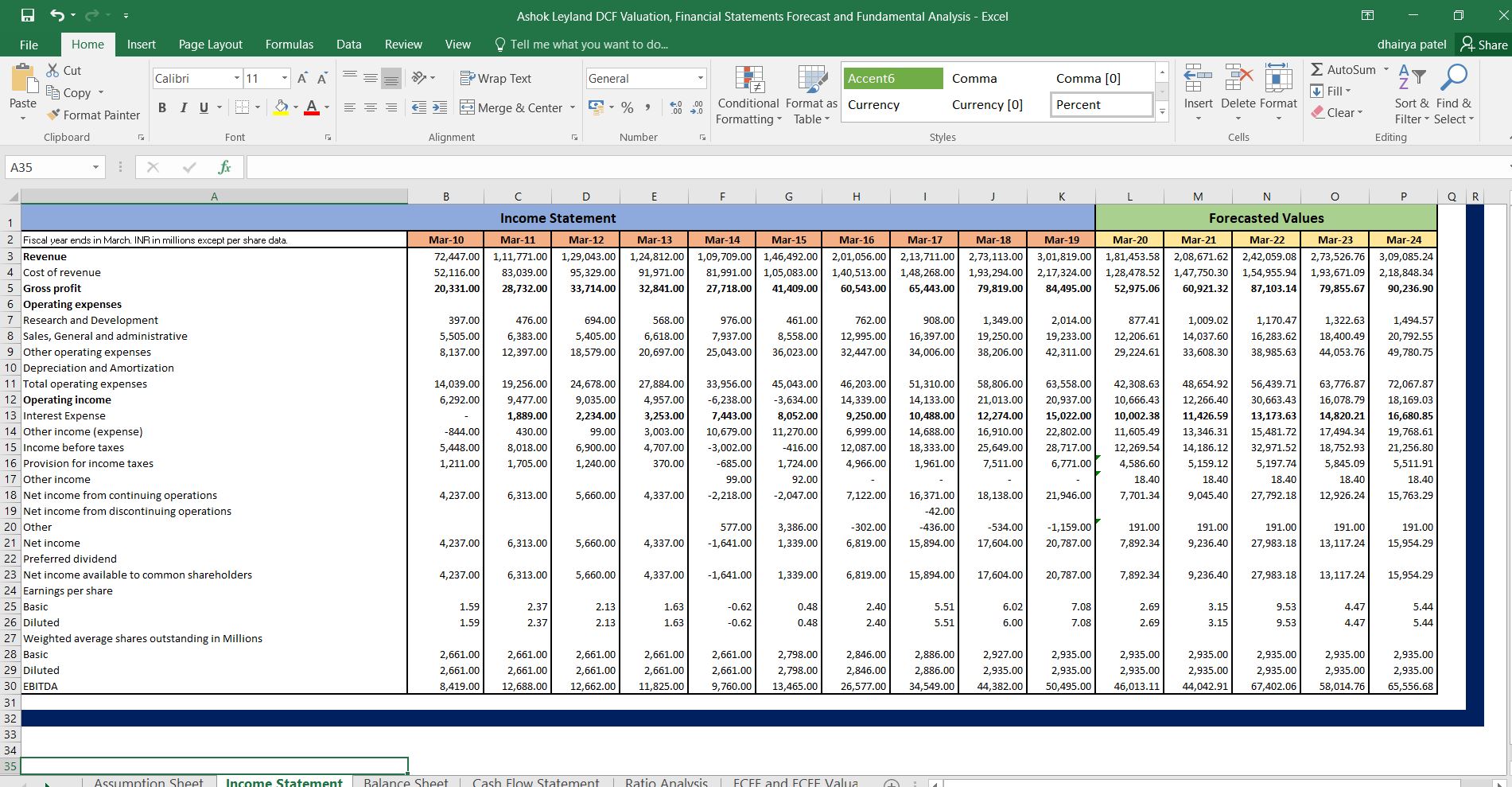
Task: Toggle Underline formatting
Action: [204, 107]
